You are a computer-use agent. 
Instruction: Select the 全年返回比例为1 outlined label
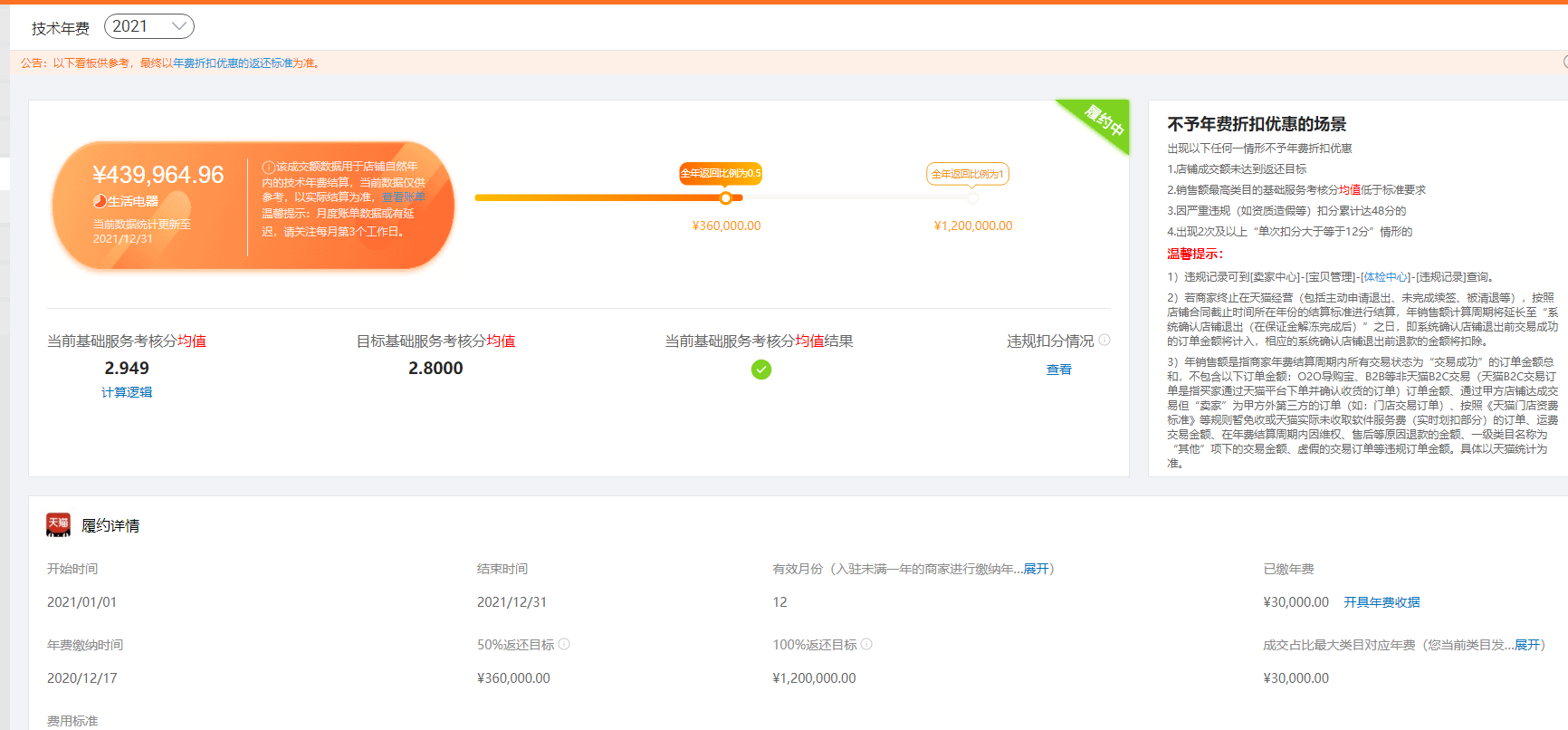click(x=968, y=174)
